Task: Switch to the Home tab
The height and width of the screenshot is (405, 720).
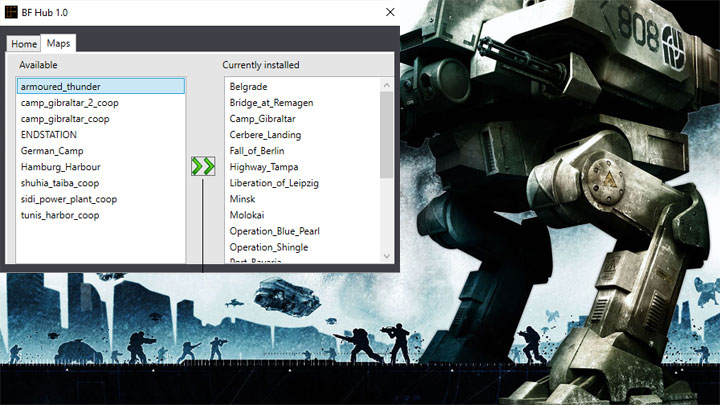Action: (x=24, y=44)
